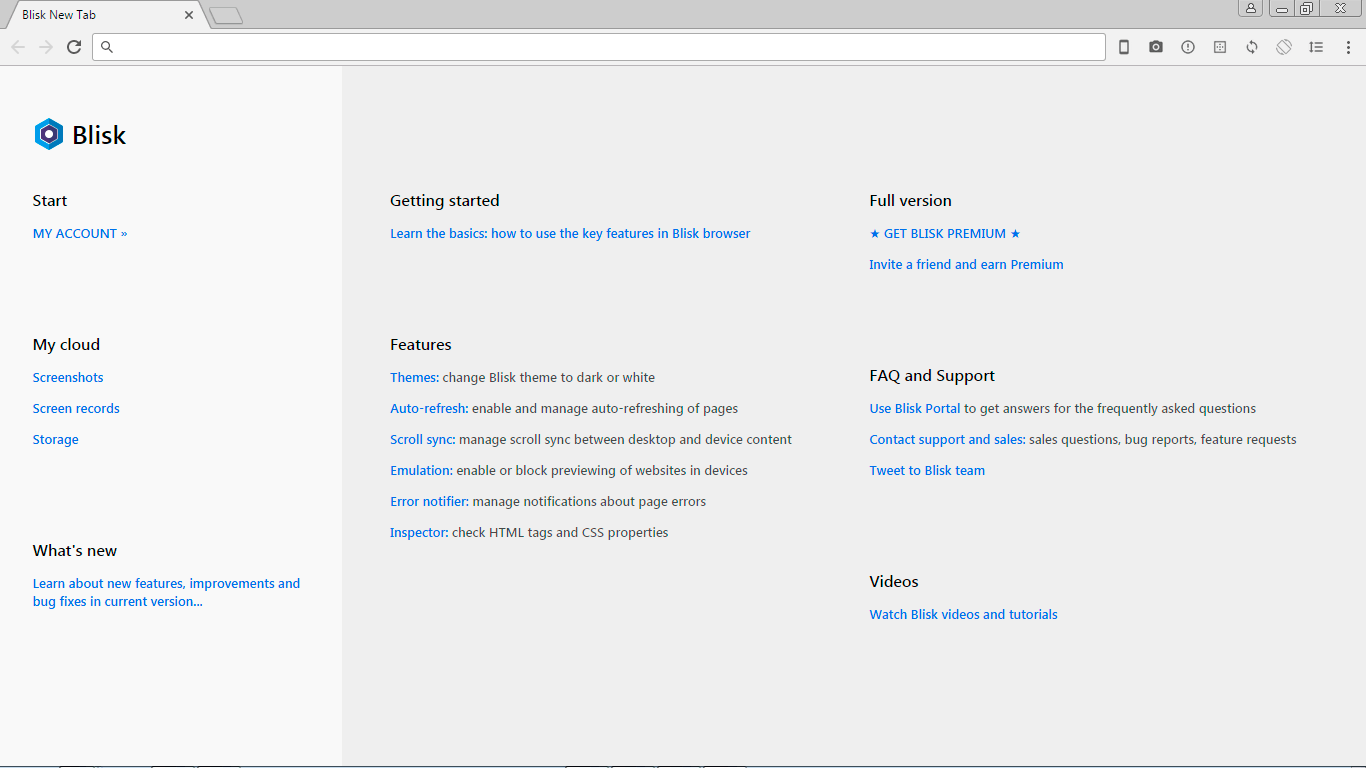Open Tweet to Blisk team

(926, 470)
